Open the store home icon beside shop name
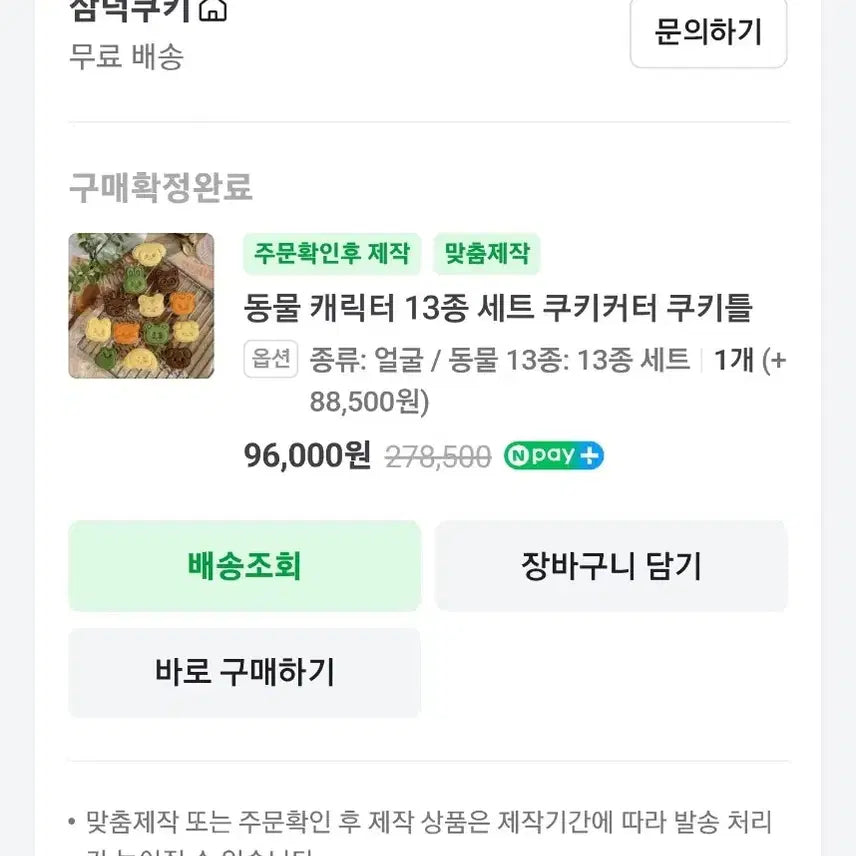 213,10
